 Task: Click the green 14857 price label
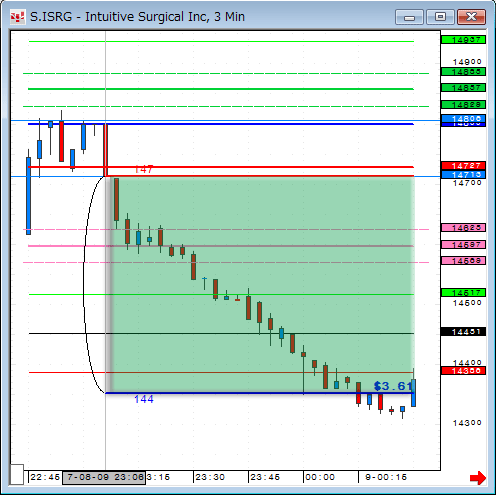[463, 88]
